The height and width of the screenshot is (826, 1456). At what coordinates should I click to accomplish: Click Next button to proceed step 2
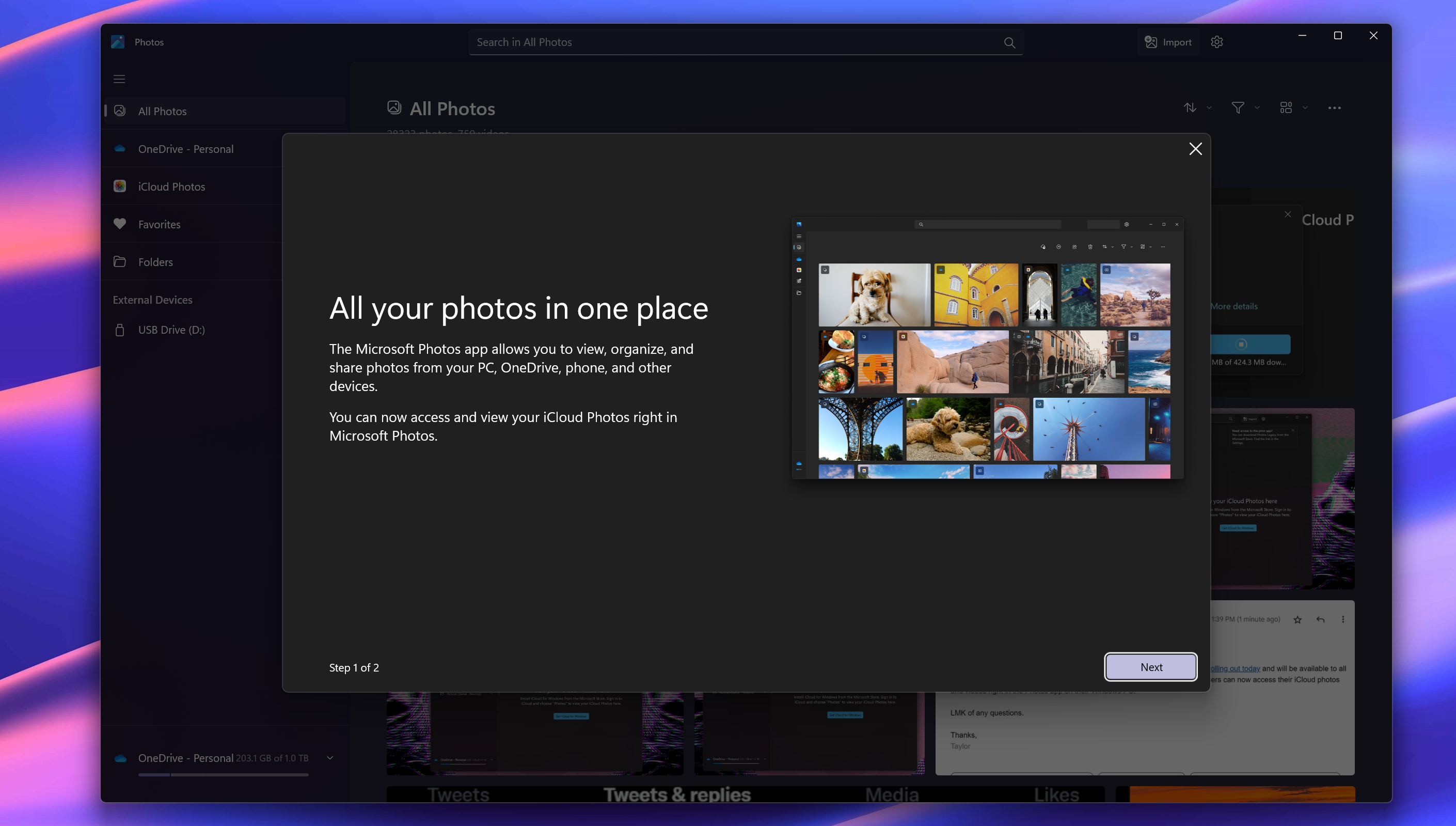tap(1151, 666)
